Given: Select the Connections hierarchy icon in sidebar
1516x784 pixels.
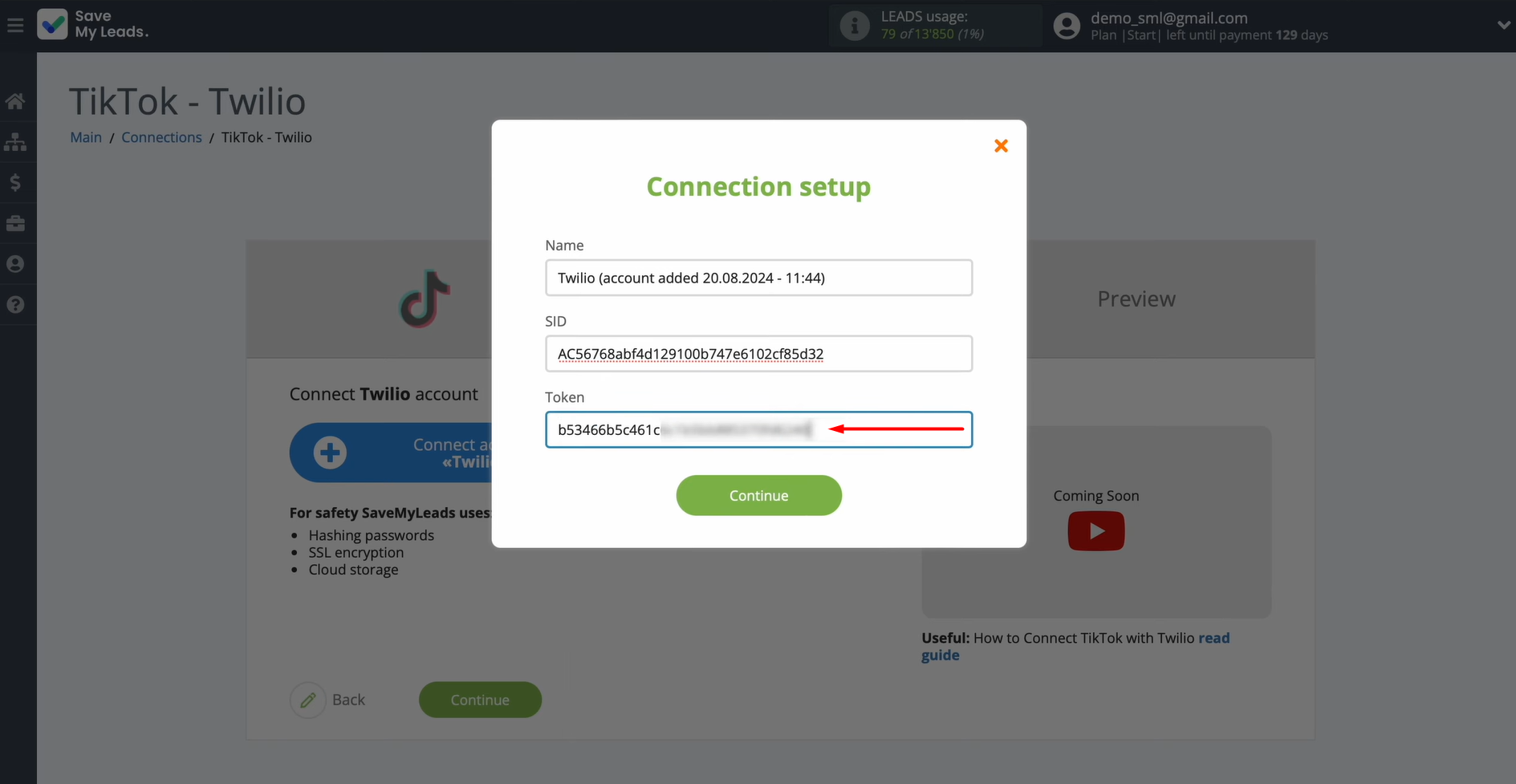Looking at the screenshot, I should 16,142.
